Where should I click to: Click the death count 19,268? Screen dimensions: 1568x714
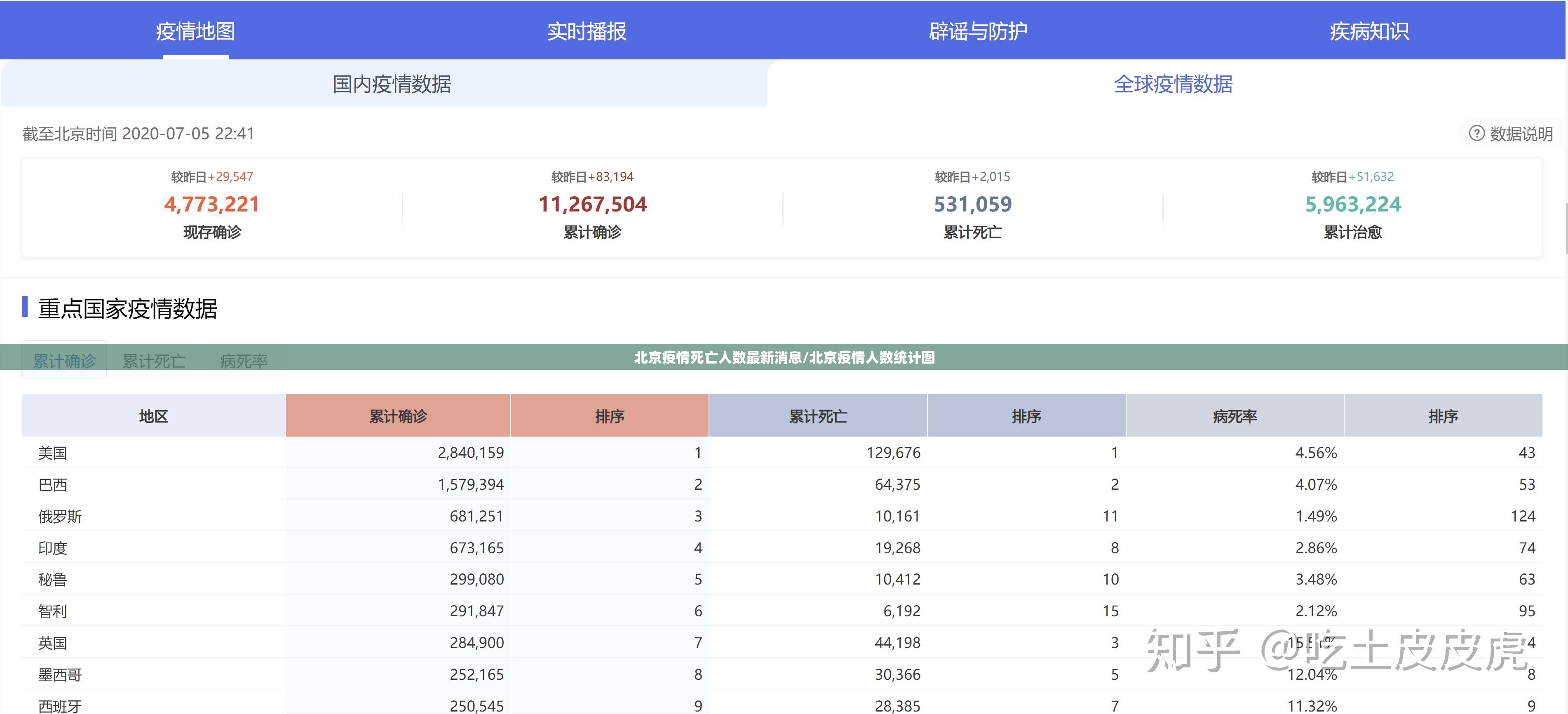click(x=898, y=548)
